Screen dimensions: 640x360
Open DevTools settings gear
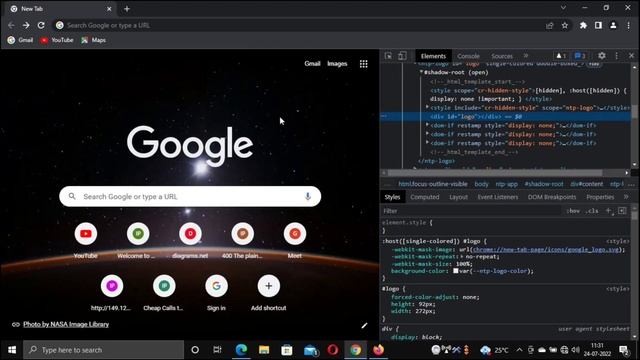[602, 56]
